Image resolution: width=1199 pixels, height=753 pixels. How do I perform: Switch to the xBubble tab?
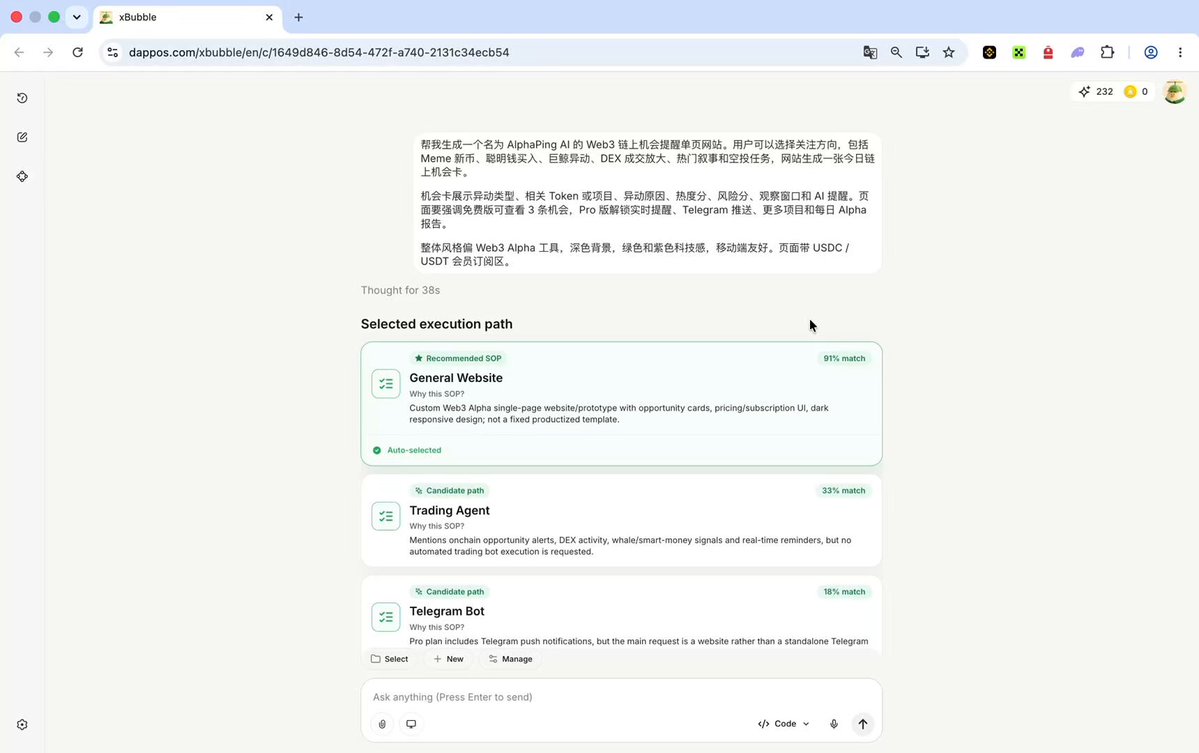[x=187, y=17]
